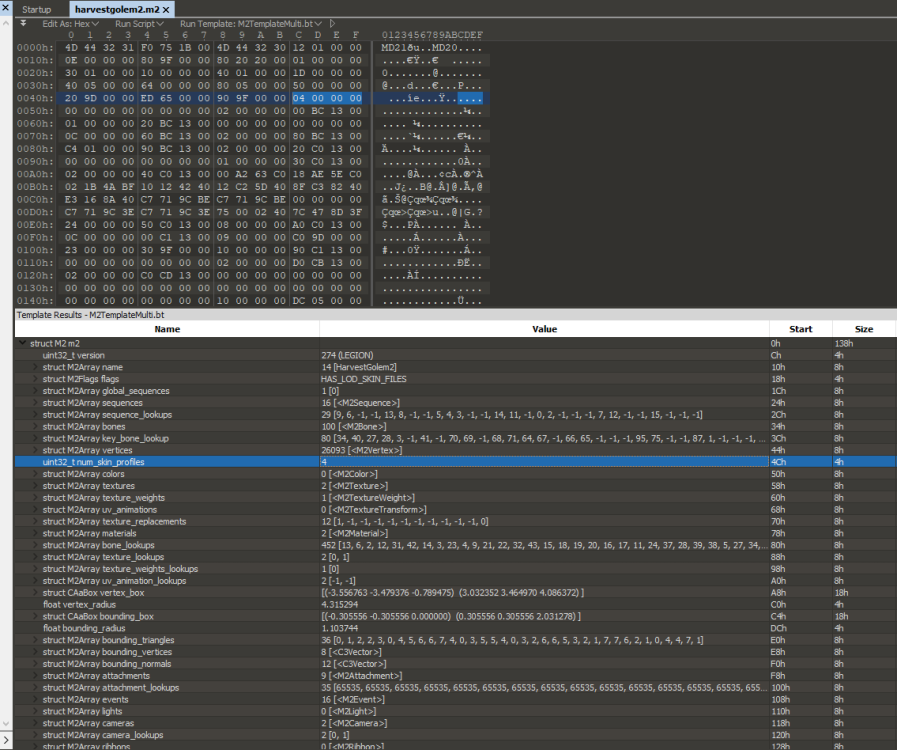Click the X icon left of Startup tab
Viewport: 897px width, 750px height.
7,9
